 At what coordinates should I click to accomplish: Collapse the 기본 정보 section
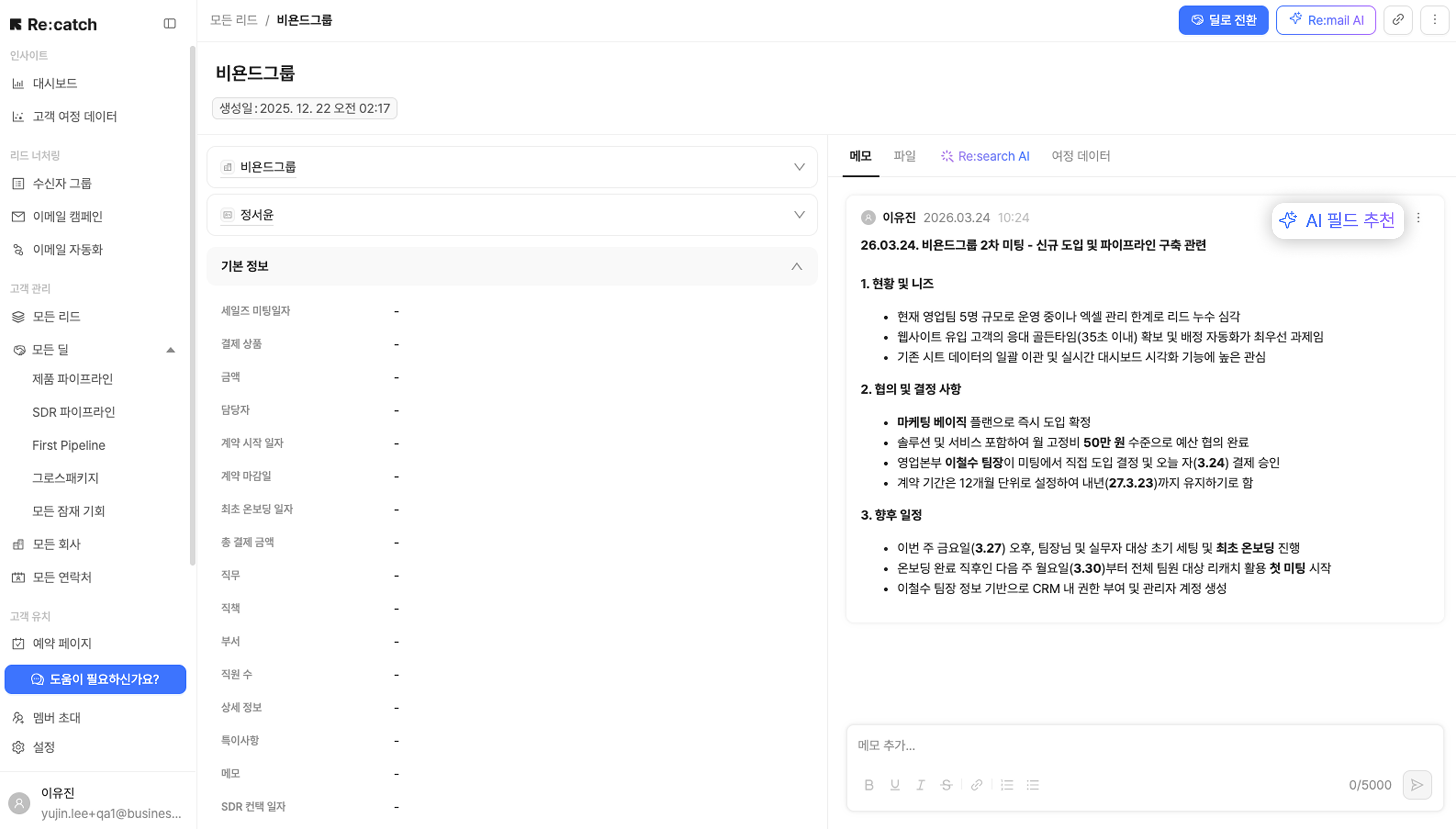pos(796,266)
